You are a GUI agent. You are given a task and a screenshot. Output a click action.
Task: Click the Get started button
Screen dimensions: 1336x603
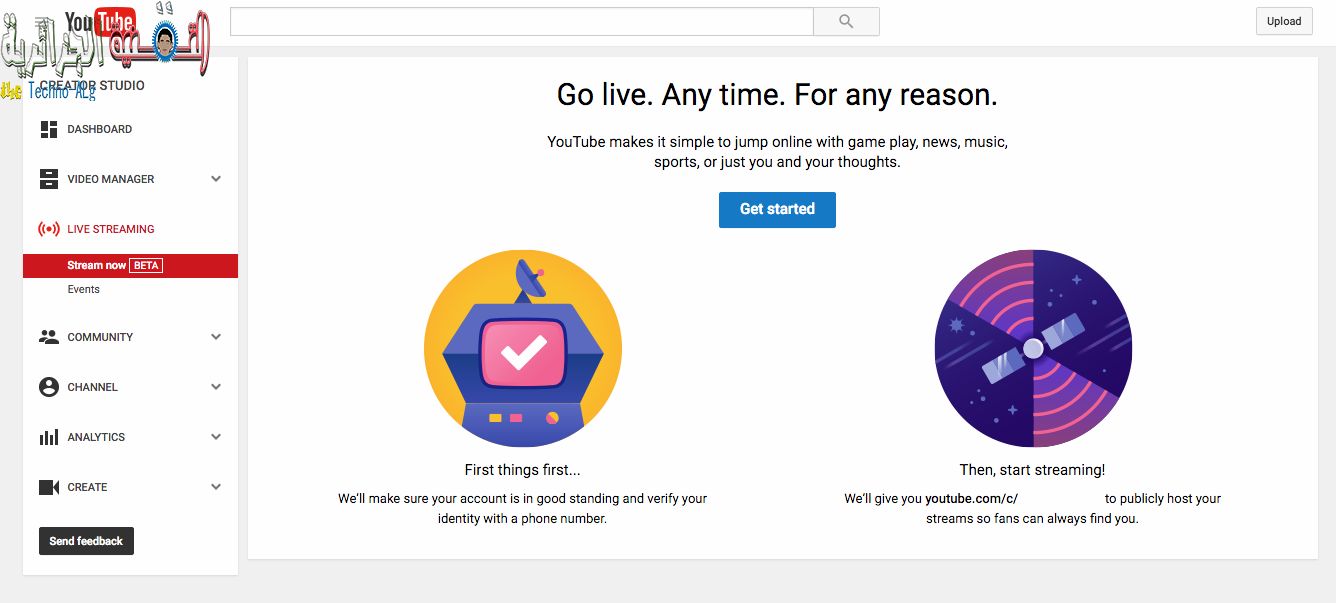tap(777, 209)
